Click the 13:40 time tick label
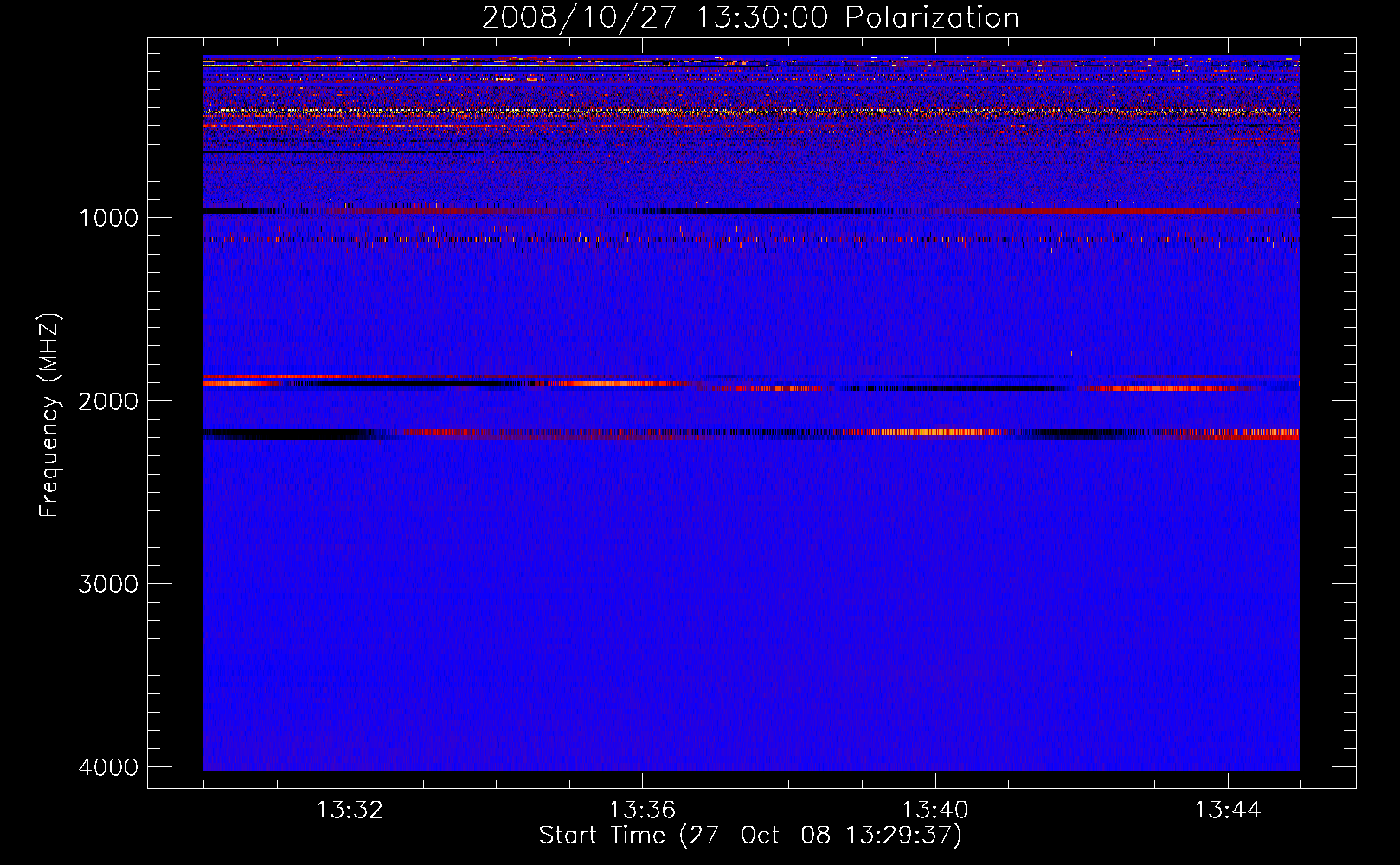This screenshot has height=865, width=1400. (x=934, y=811)
